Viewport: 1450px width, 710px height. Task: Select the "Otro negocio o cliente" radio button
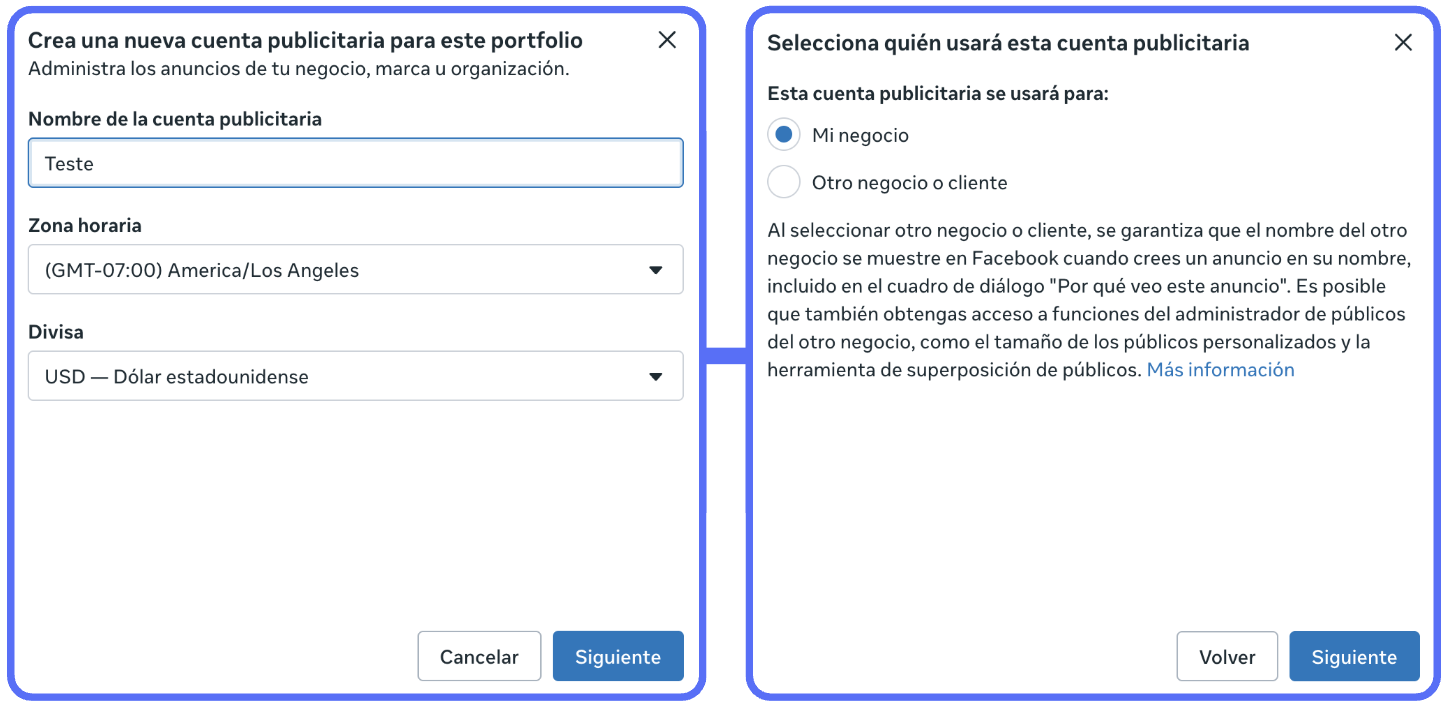point(784,183)
